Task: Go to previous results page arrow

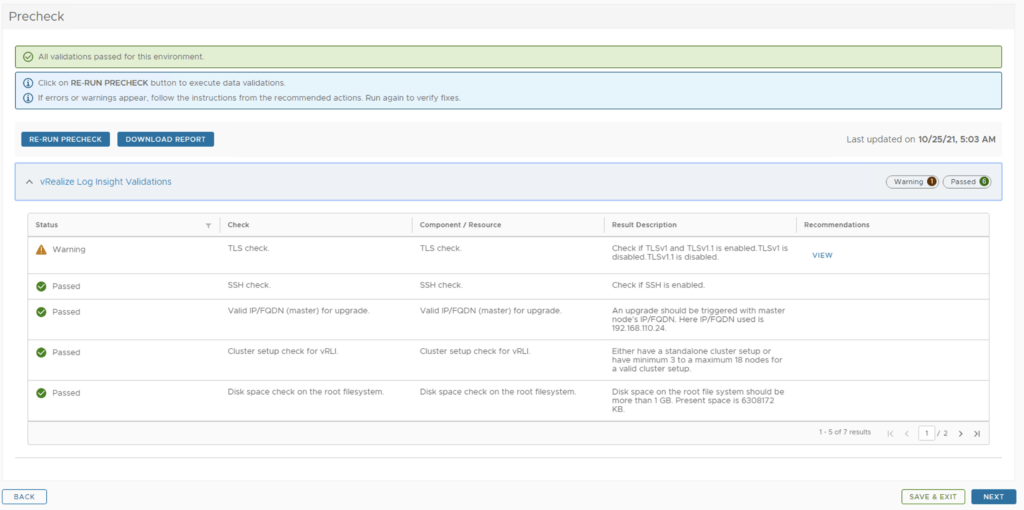Action: (906, 433)
